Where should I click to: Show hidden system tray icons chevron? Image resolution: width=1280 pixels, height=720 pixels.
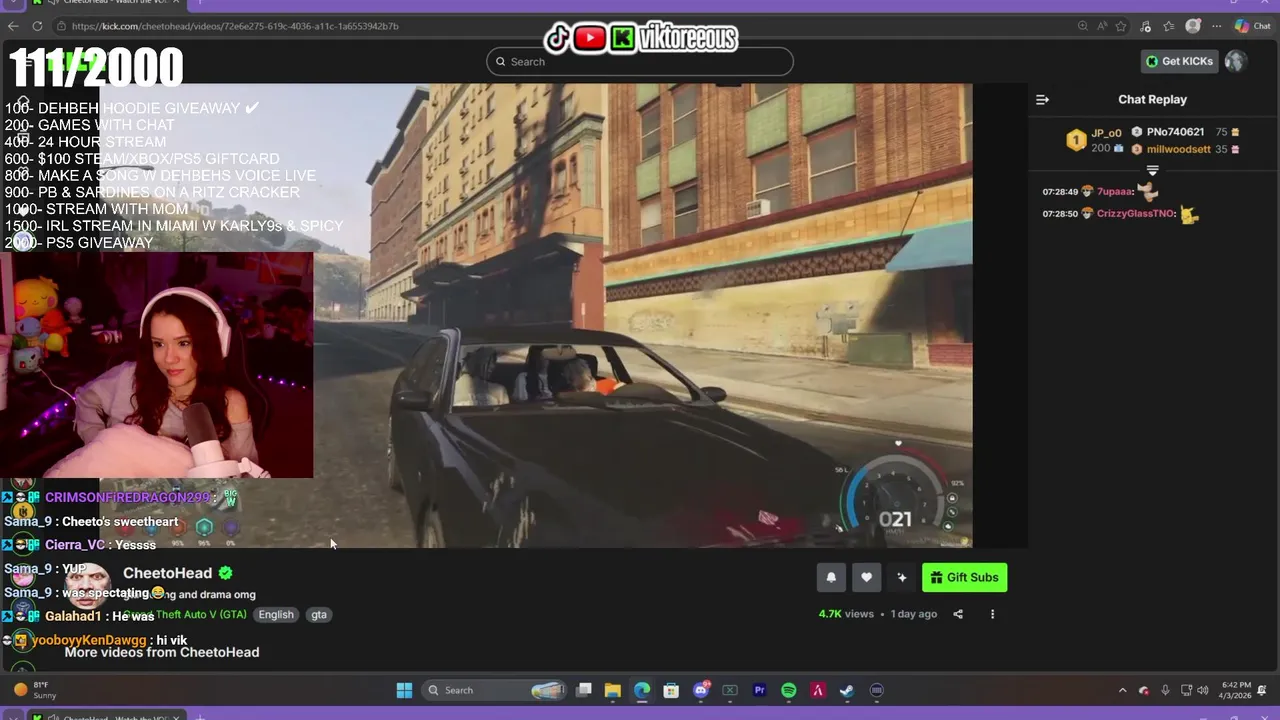tap(1122, 690)
